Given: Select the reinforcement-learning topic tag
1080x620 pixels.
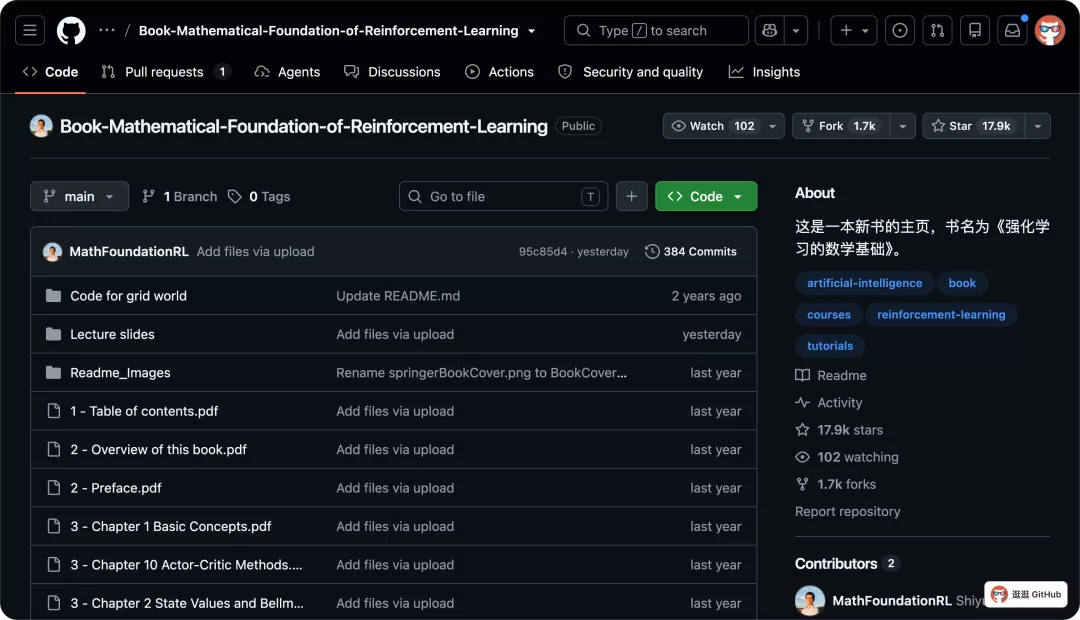Looking at the screenshot, I should [x=941, y=315].
